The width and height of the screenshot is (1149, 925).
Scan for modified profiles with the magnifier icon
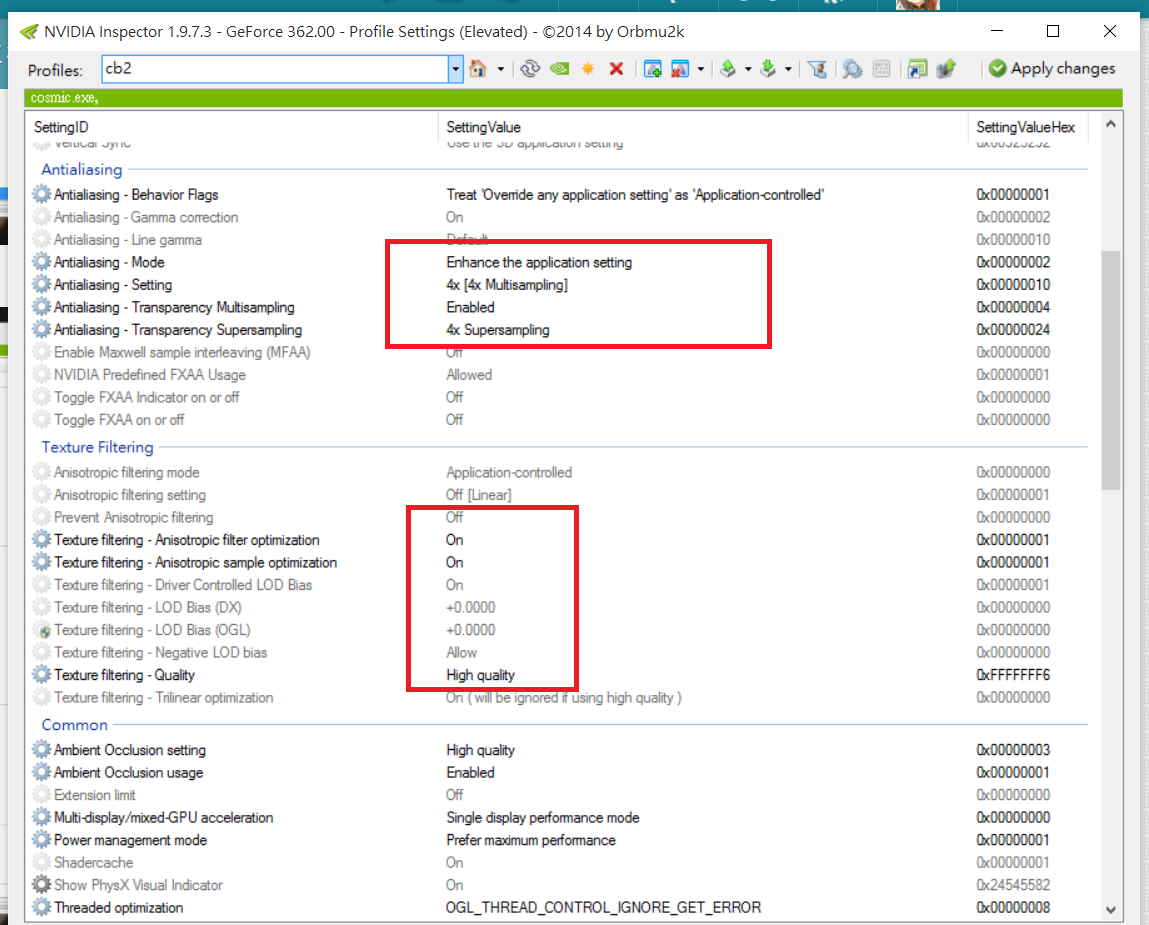pyautogui.click(x=851, y=69)
